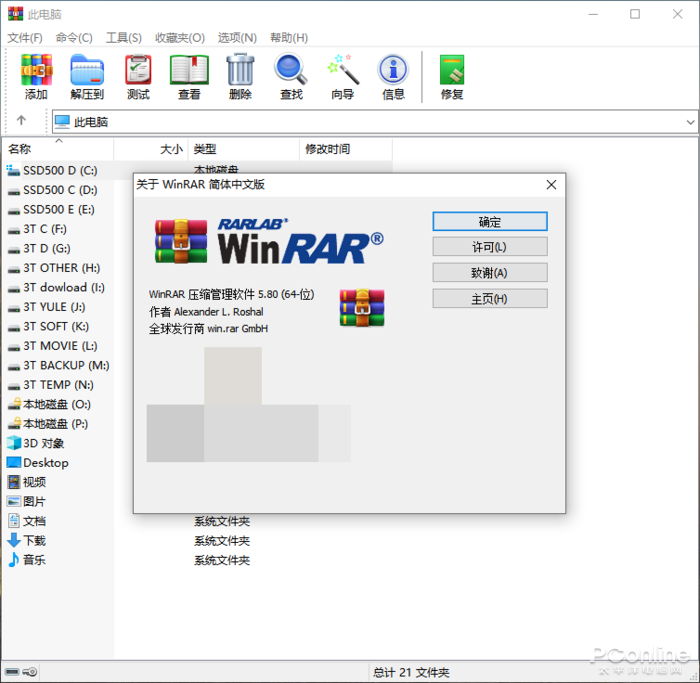Screen dimensions: 700x683
Task: Select the 3D 对象 folder icon
Action: (14, 443)
